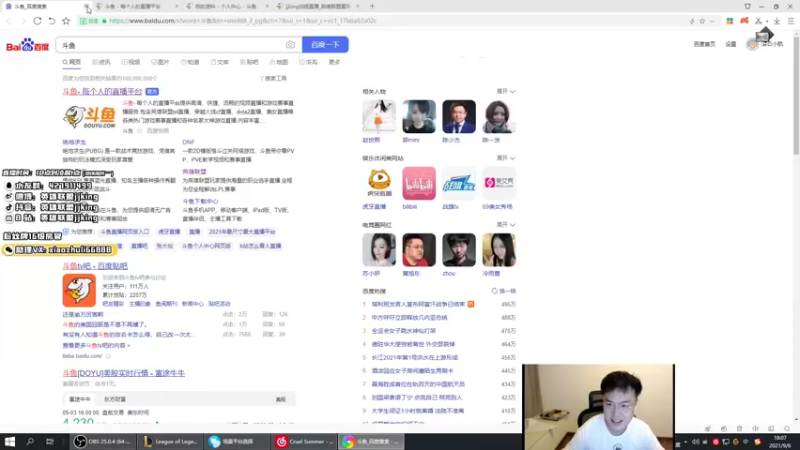The width and height of the screenshot is (800, 450).
Task: Select the 东方财富 tab in stock widget
Action: (115, 399)
